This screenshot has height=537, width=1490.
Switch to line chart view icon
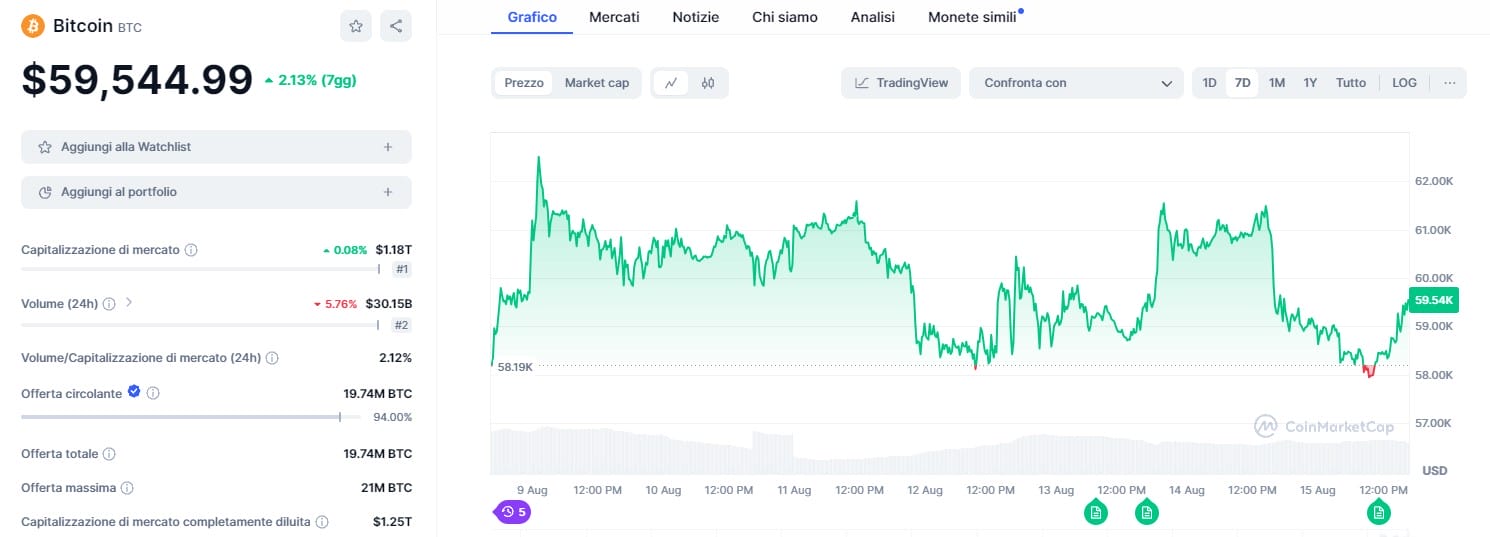click(x=670, y=83)
